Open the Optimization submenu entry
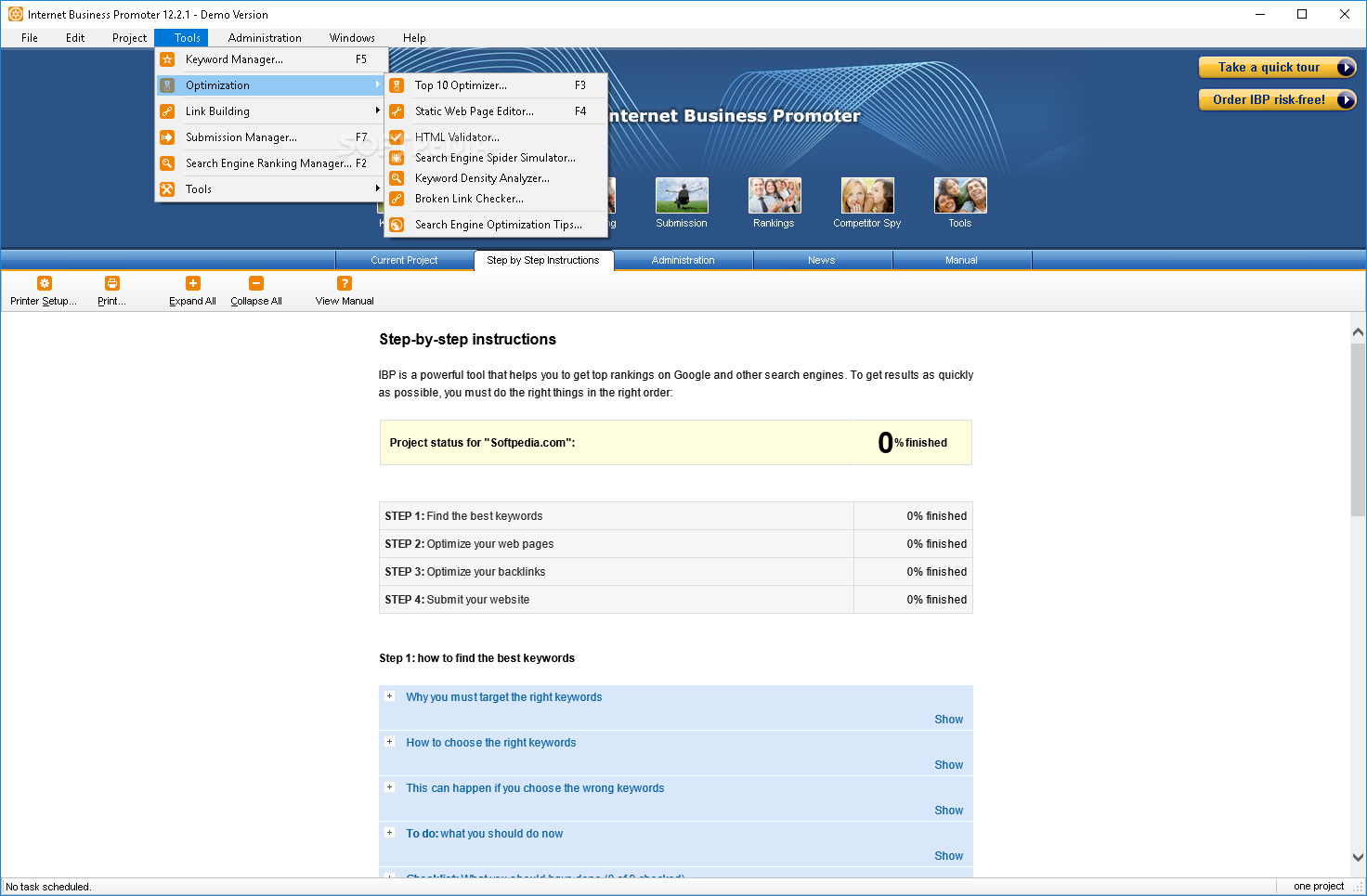This screenshot has width=1367, height=896. pyautogui.click(x=270, y=85)
